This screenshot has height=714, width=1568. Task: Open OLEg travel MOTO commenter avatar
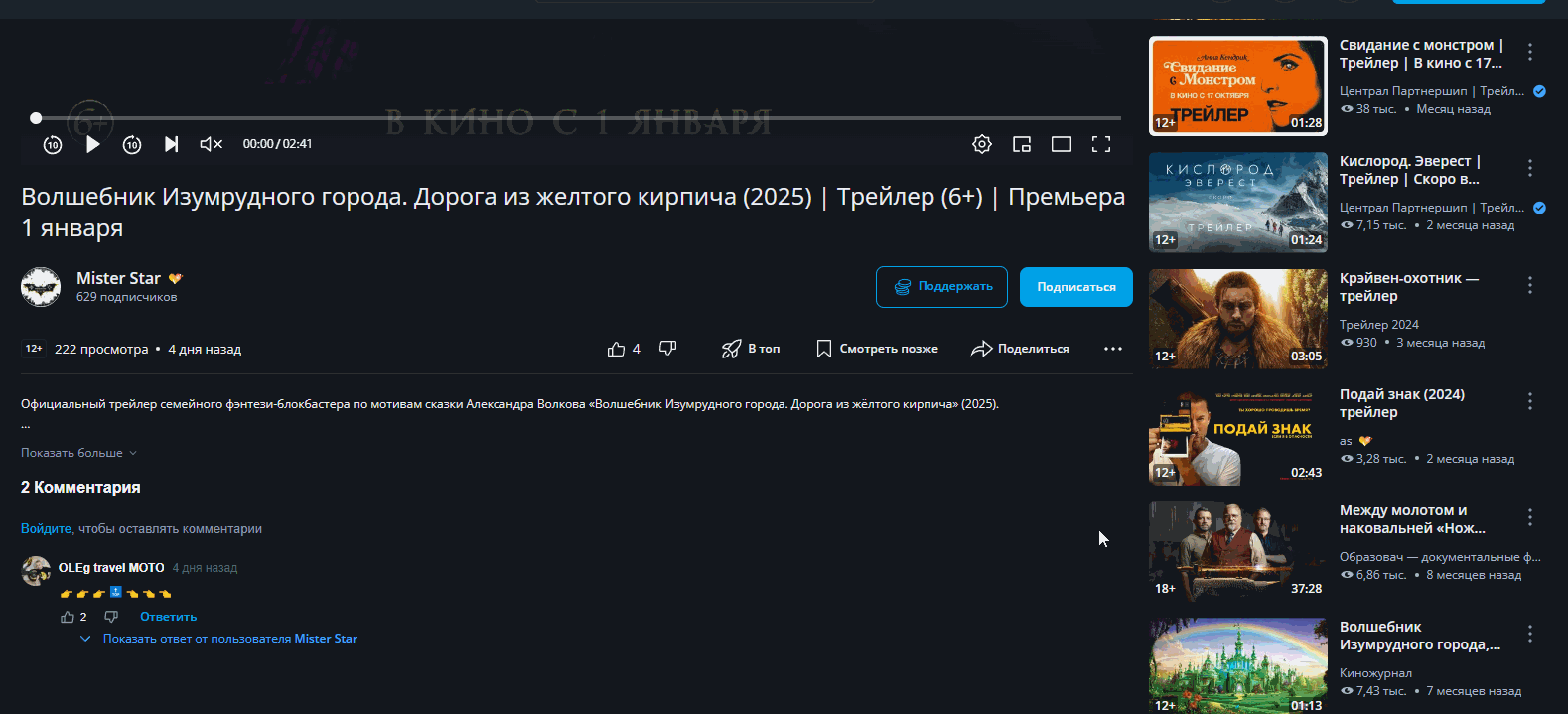36,571
